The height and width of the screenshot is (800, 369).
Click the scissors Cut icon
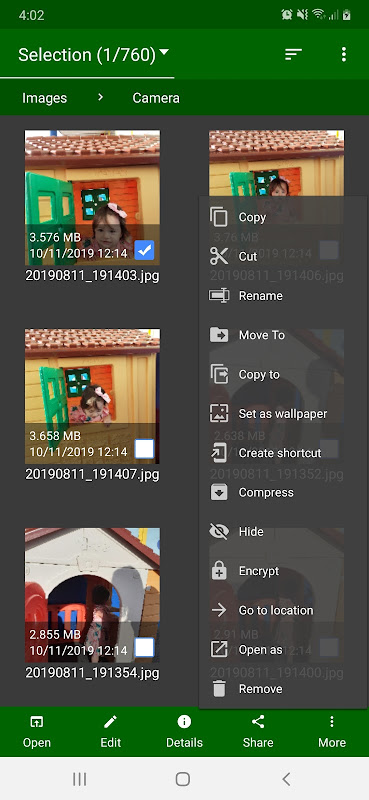[219, 256]
